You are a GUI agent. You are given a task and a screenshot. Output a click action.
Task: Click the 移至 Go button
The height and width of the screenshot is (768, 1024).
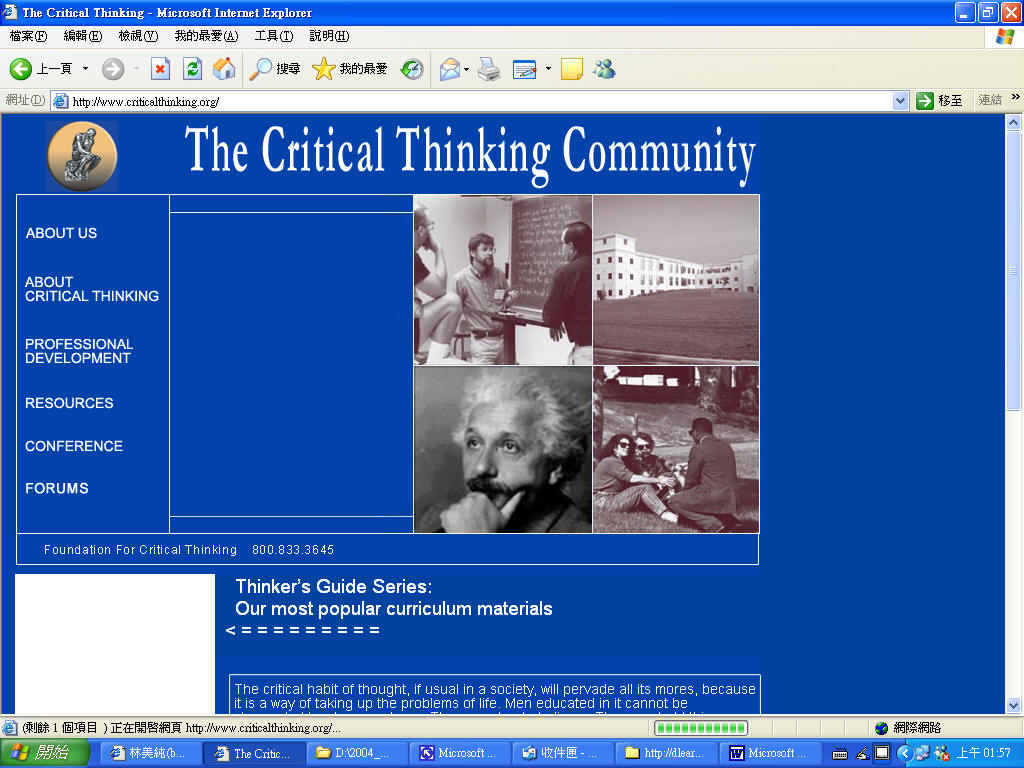point(939,101)
